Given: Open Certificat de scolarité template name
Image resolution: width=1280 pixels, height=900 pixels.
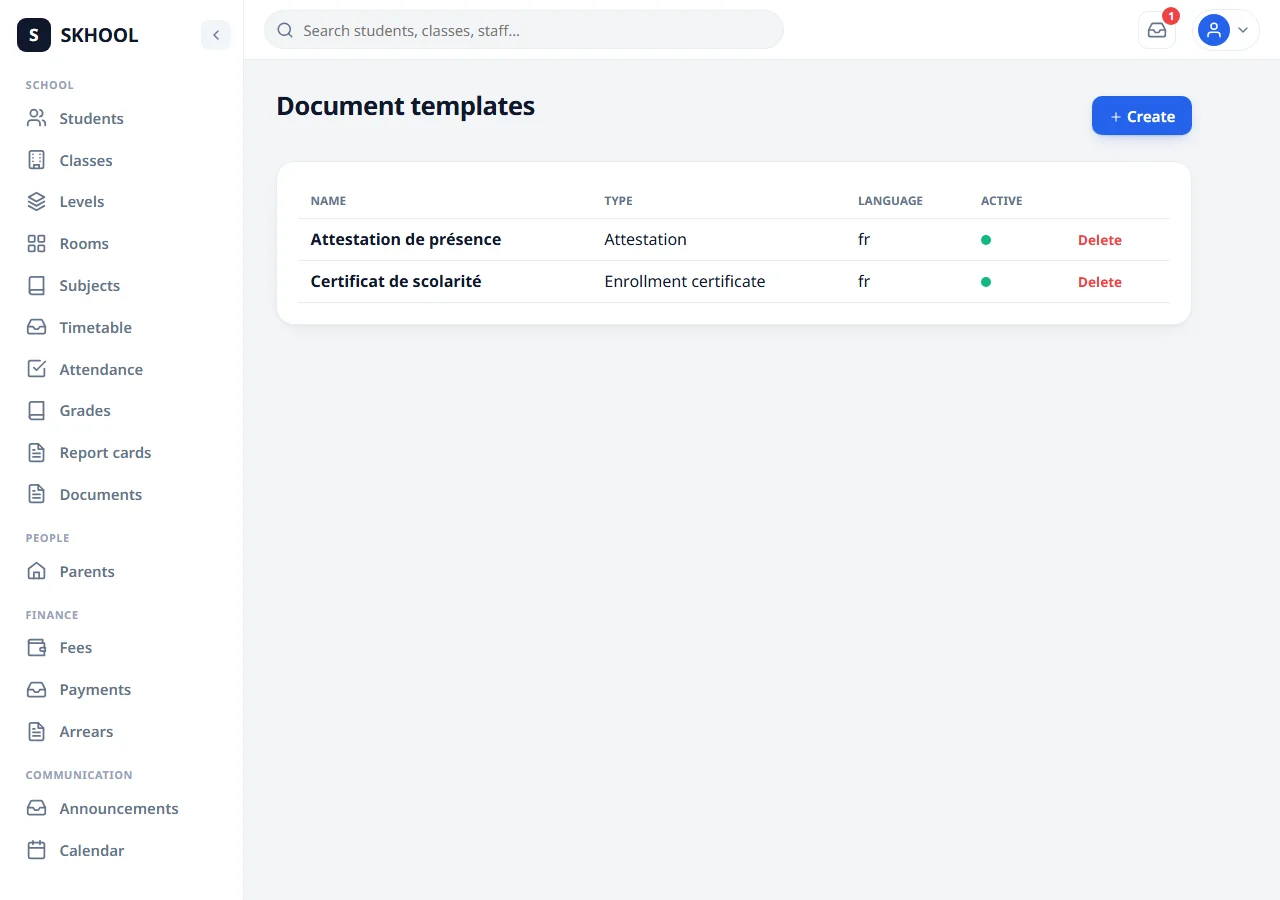Looking at the screenshot, I should point(396,281).
